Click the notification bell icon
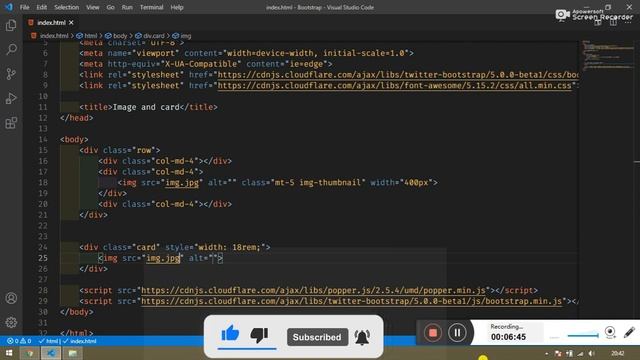Viewport: 640px width, 360px height. (362, 337)
